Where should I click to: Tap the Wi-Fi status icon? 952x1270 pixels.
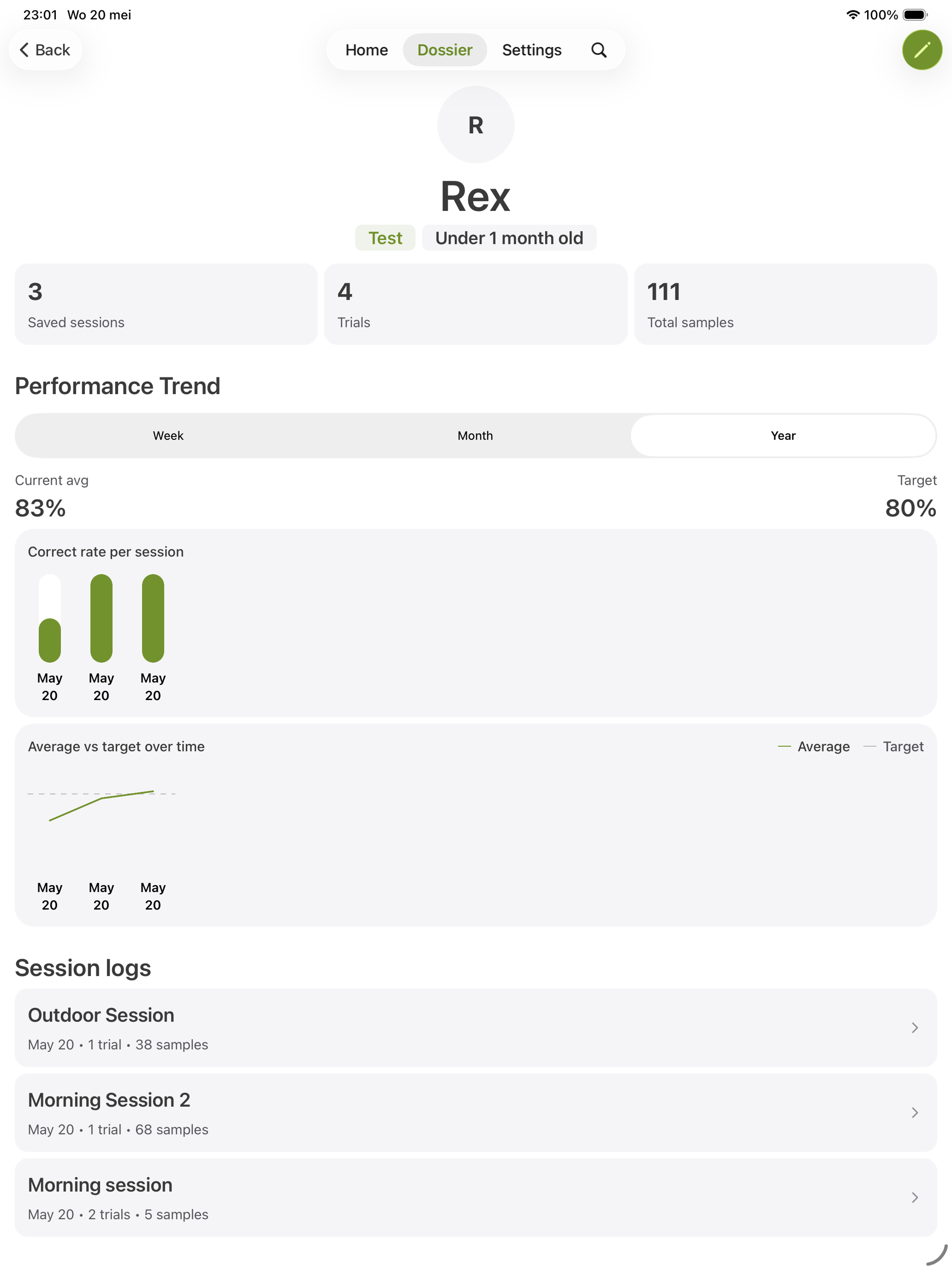[853, 15]
